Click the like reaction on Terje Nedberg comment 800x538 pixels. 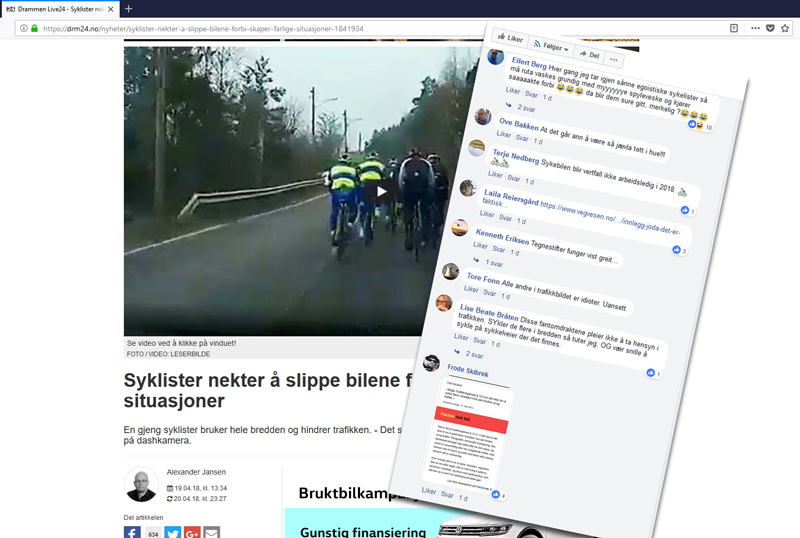pos(687,210)
